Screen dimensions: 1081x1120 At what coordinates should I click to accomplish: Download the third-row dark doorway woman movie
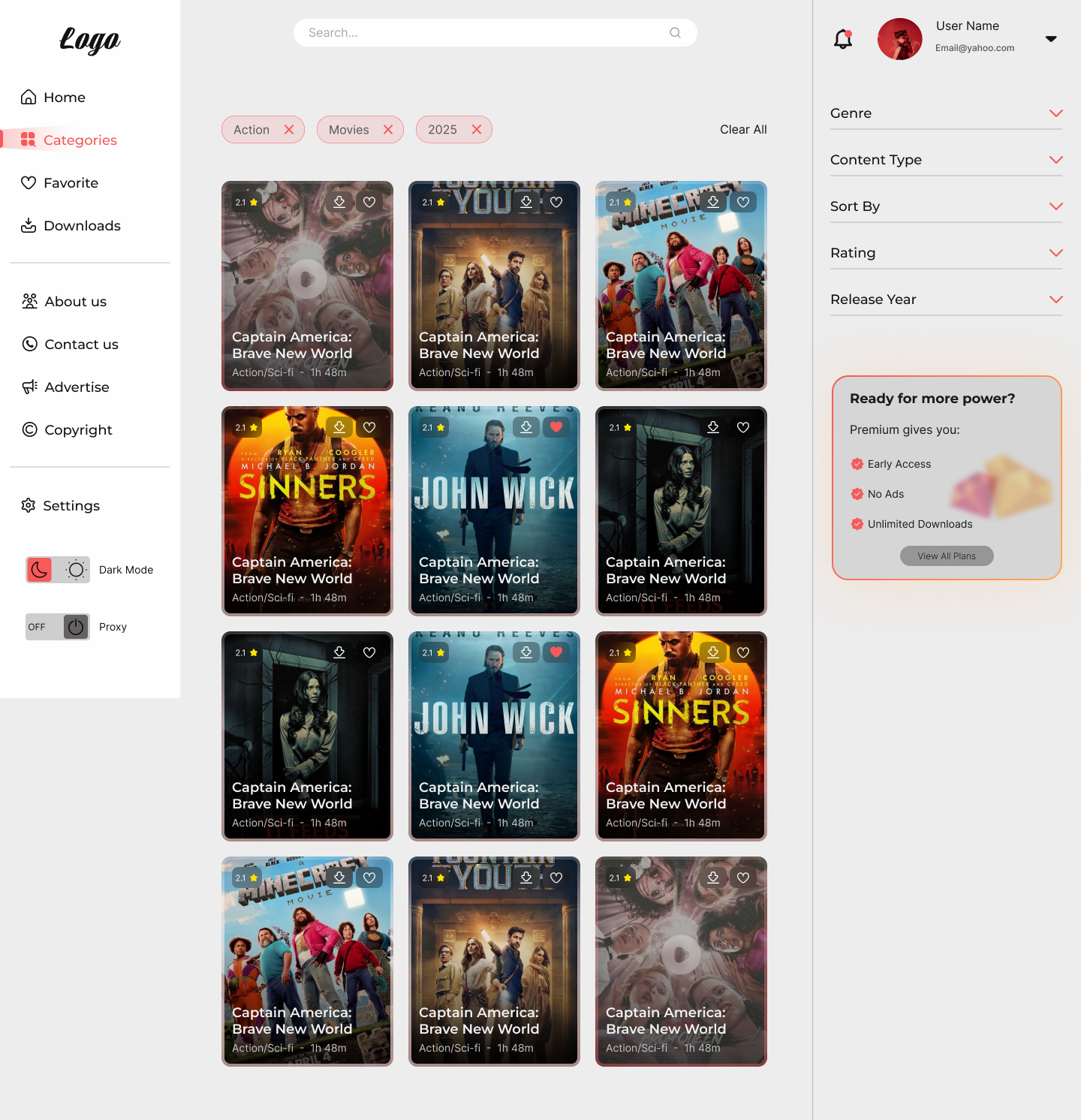(339, 652)
